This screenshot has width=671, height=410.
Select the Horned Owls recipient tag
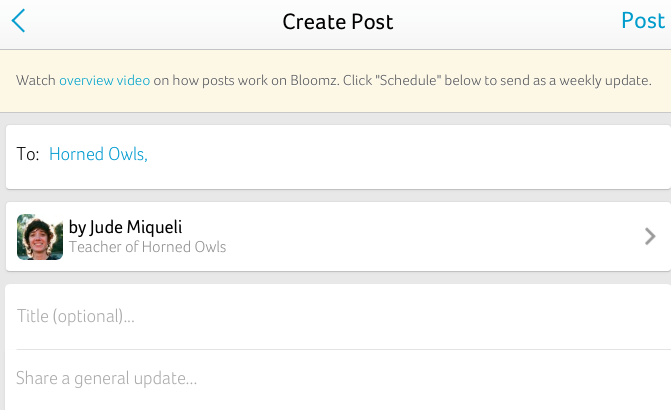[x=98, y=154]
